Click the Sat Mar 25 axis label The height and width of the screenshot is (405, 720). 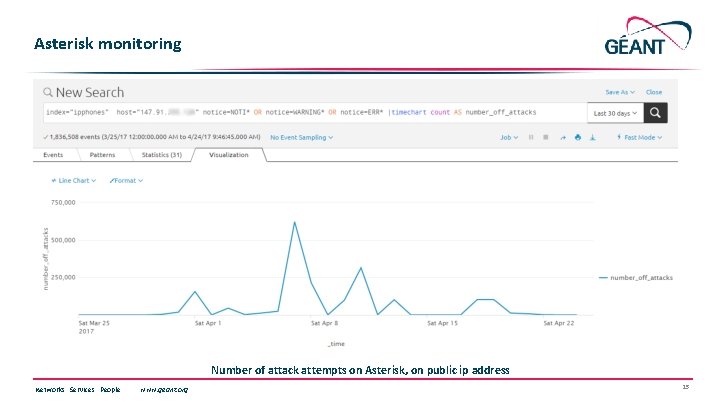[94, 323]
